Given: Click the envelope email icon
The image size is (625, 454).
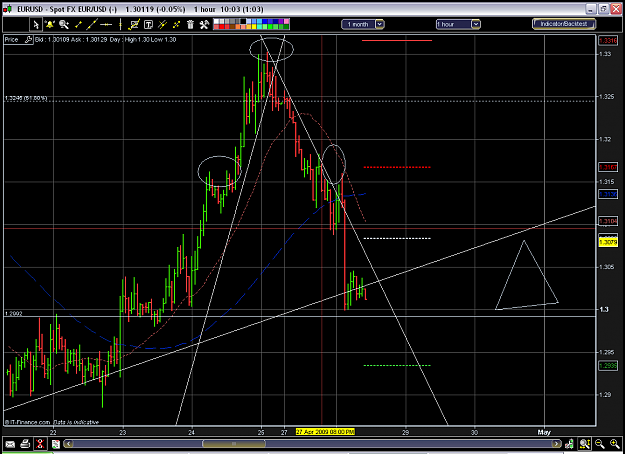Looking at the screenshot, I should click(x=10, y=443).
